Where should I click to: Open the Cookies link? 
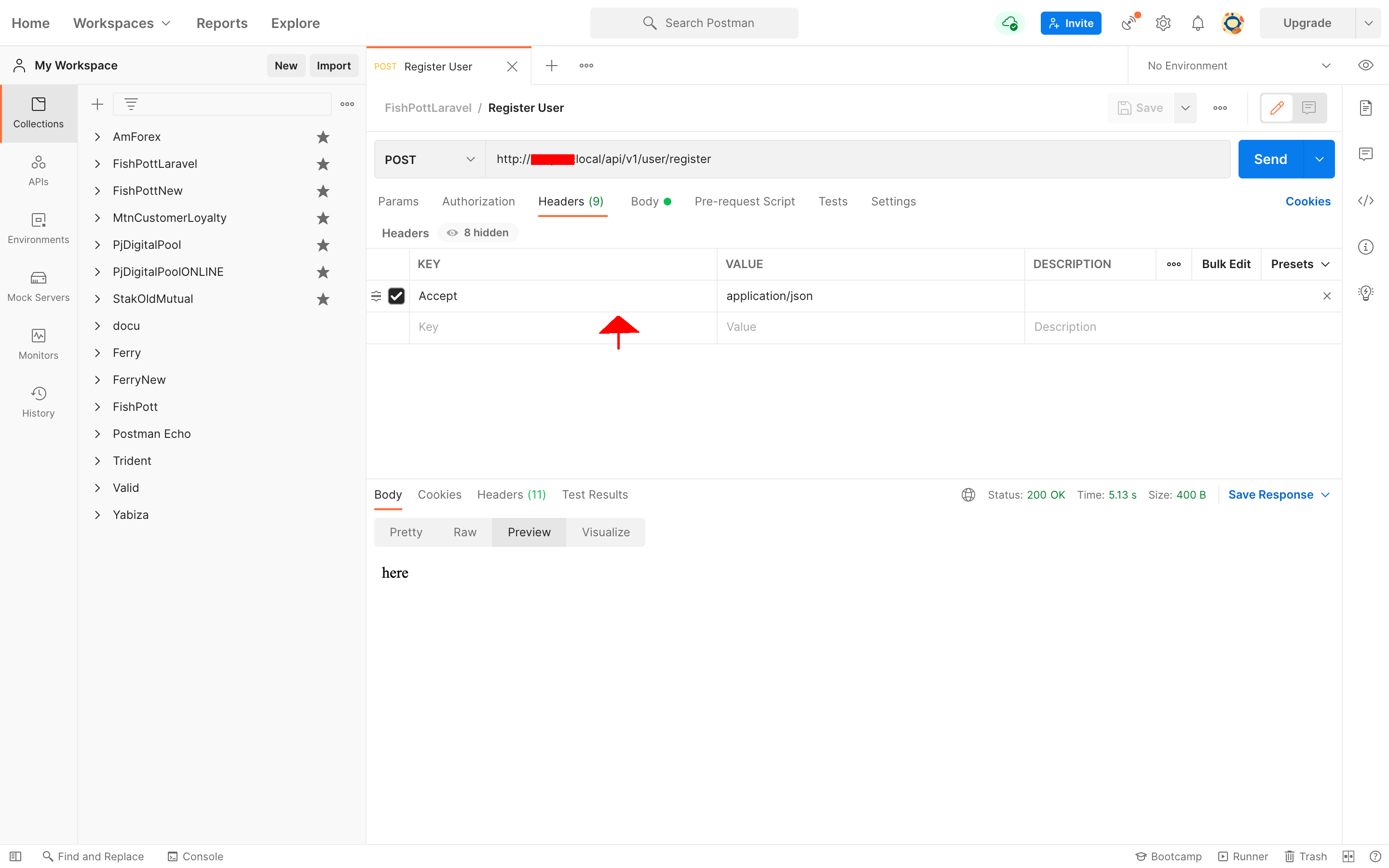(x=1308, y=202)
